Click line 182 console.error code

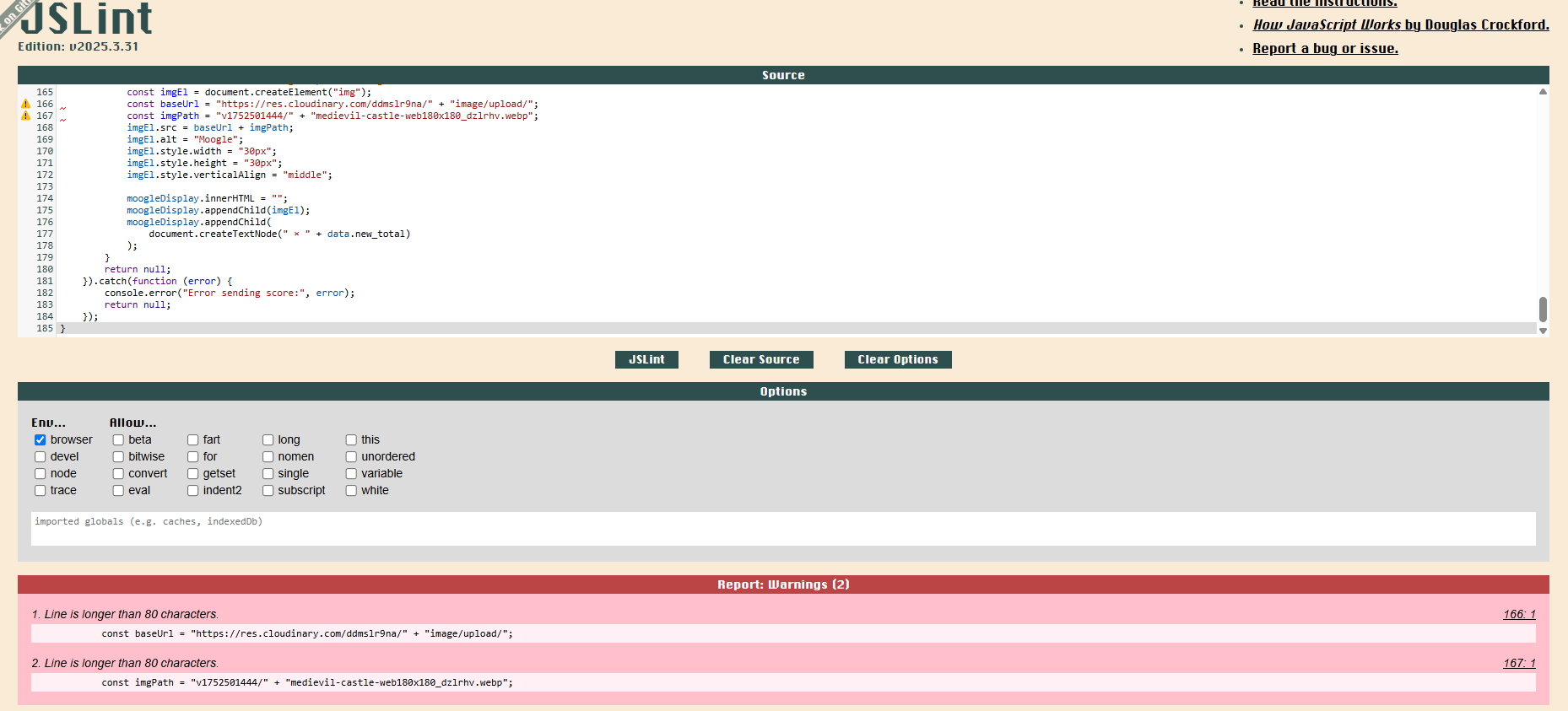(x=230, y=293)
